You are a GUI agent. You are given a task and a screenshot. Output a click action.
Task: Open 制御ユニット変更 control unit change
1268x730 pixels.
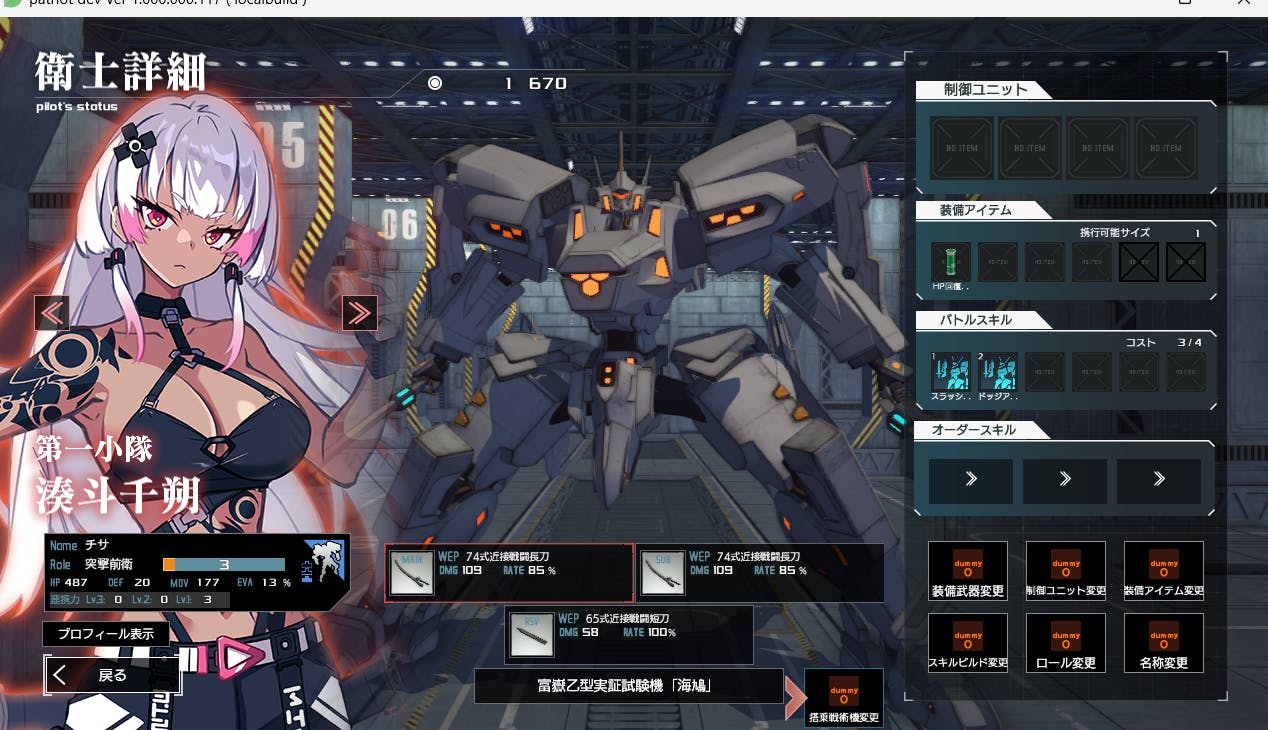(x=1066, y=571)
